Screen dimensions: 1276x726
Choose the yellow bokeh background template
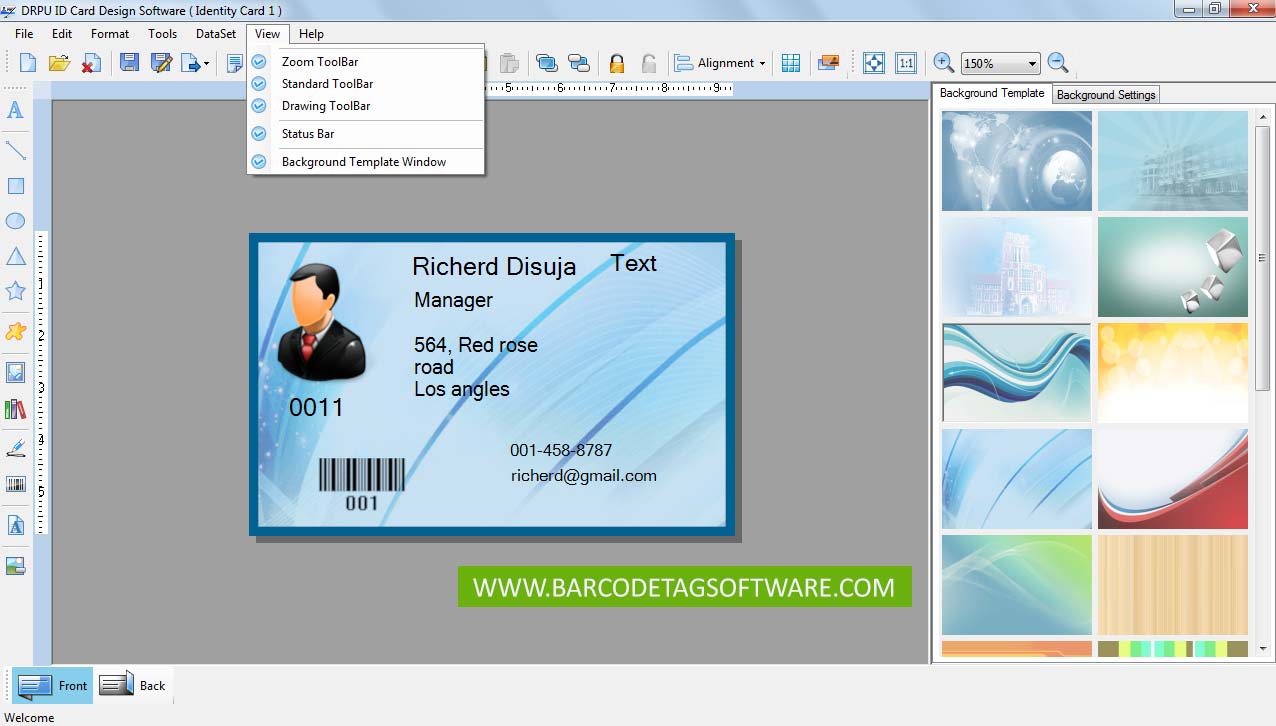point(1173,373)
